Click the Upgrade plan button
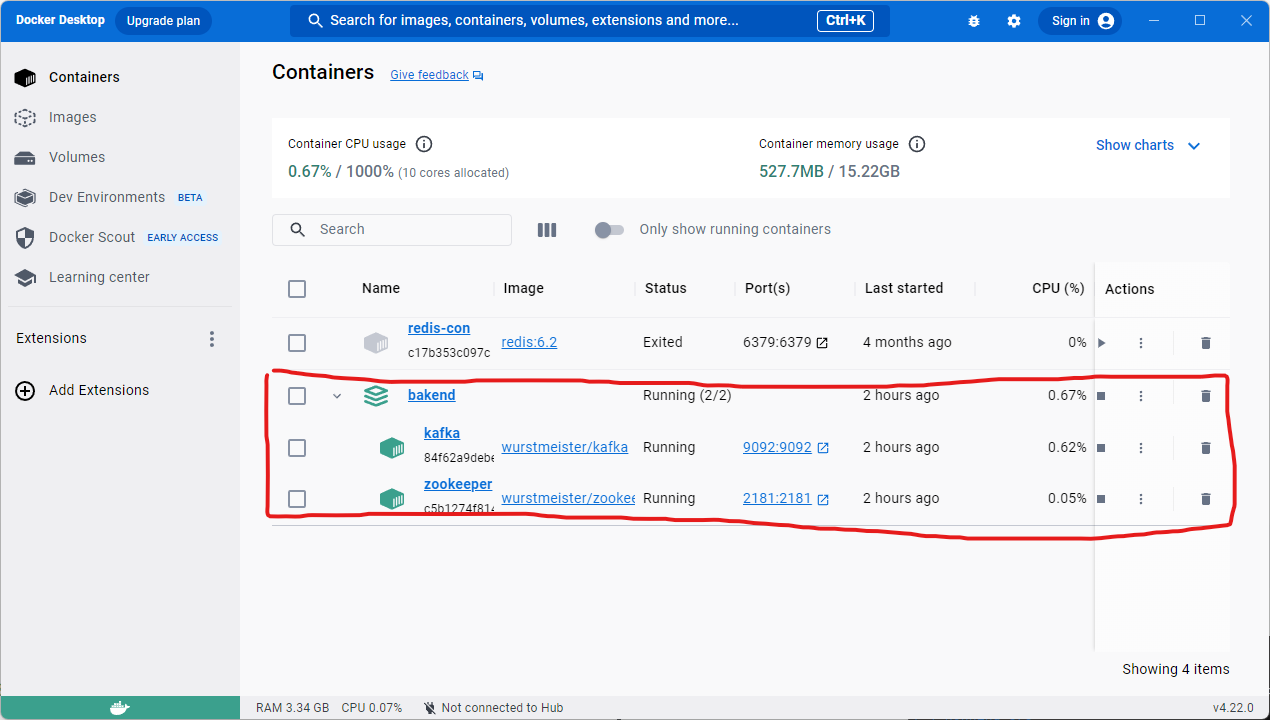1270x720 pixels. pyautogui.click(x=163, y=21)
